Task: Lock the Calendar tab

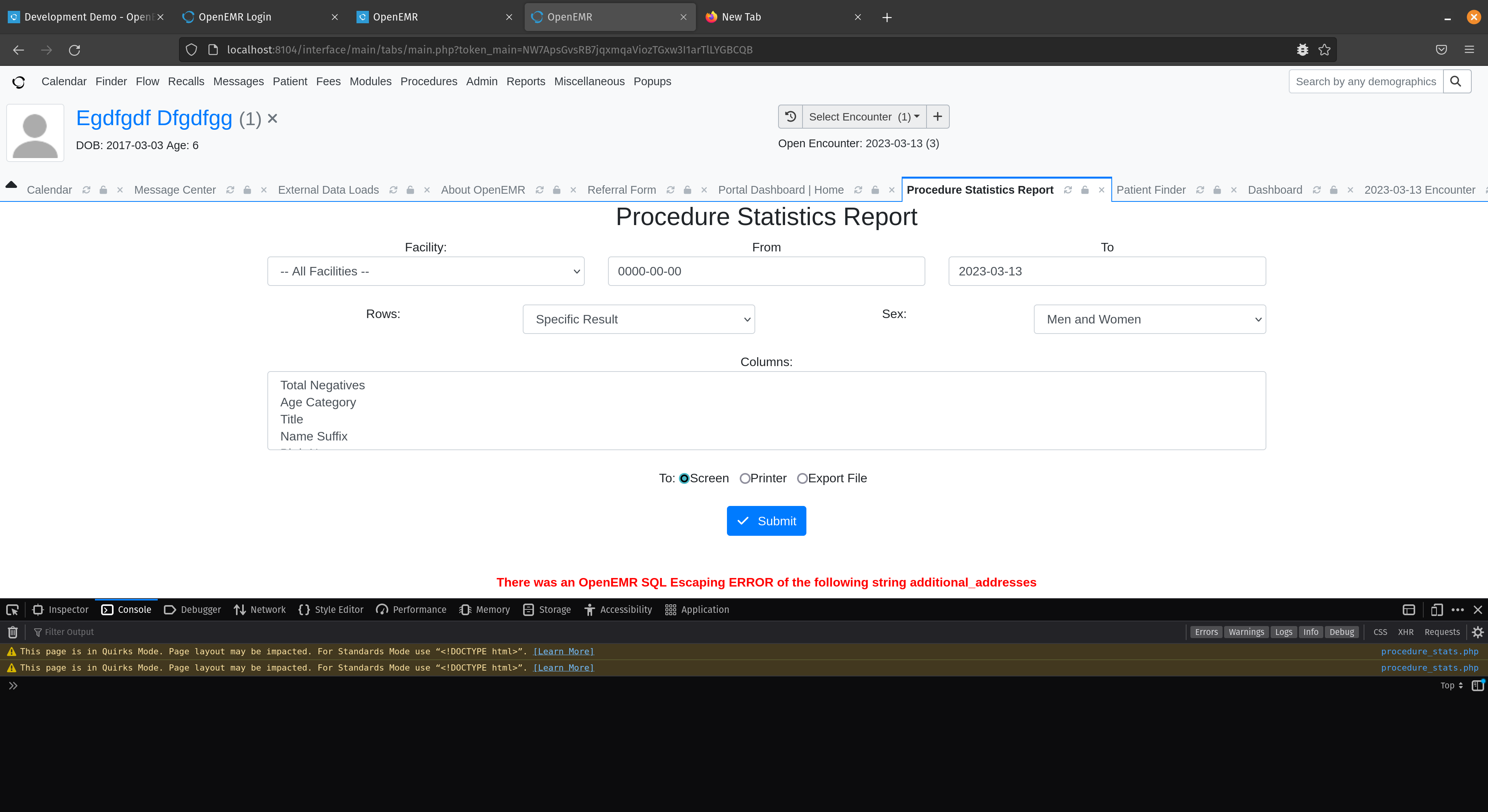Action: click(103, 190)
